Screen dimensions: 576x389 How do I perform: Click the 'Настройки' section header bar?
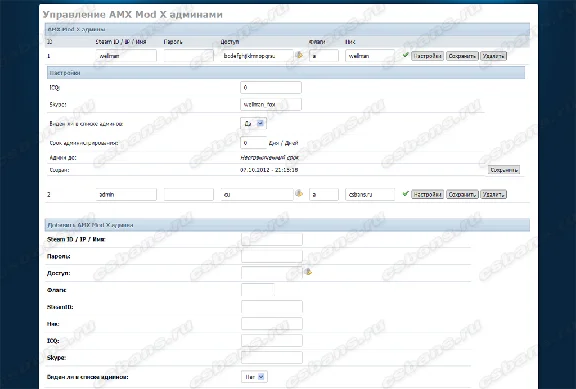tap(286, 73)
